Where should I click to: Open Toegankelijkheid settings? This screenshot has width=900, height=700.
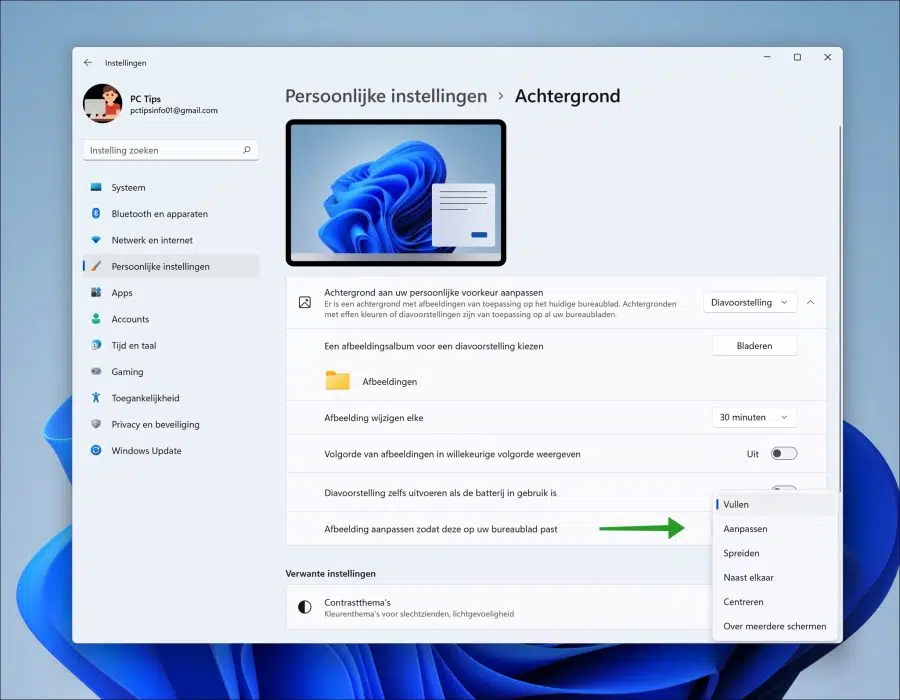[171, 398]
